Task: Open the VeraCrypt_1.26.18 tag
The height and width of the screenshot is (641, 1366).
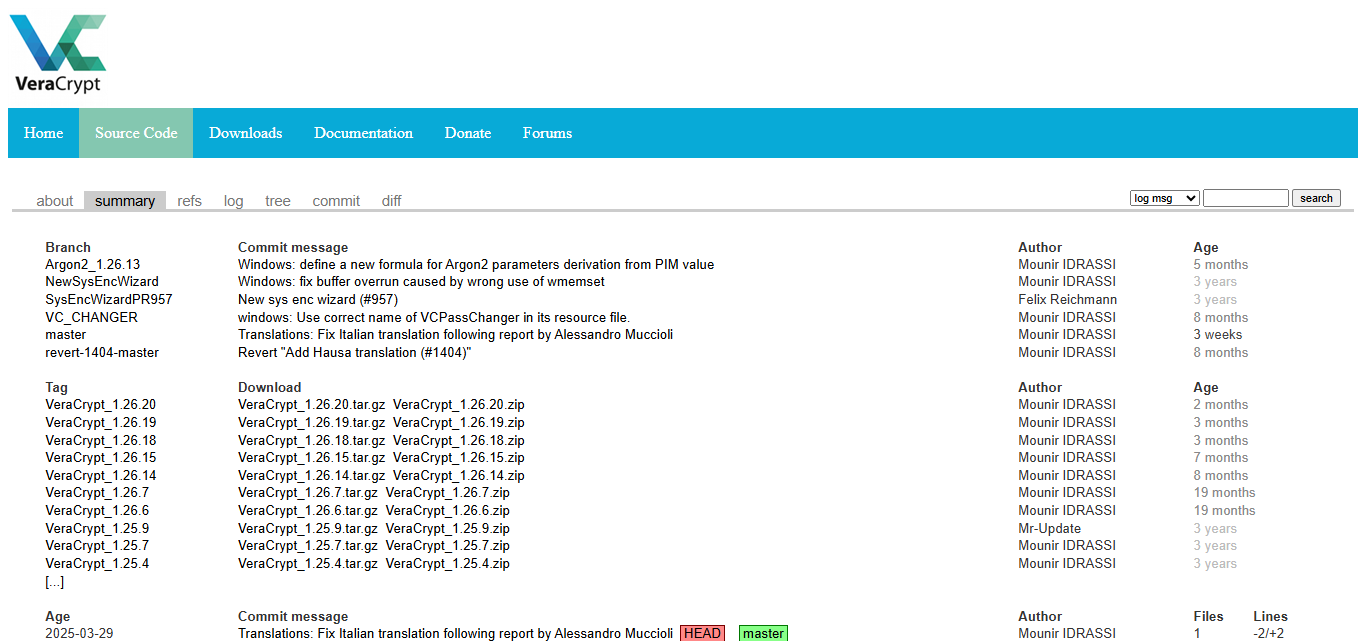Action: pyautogui.click(x=101, y=440)
